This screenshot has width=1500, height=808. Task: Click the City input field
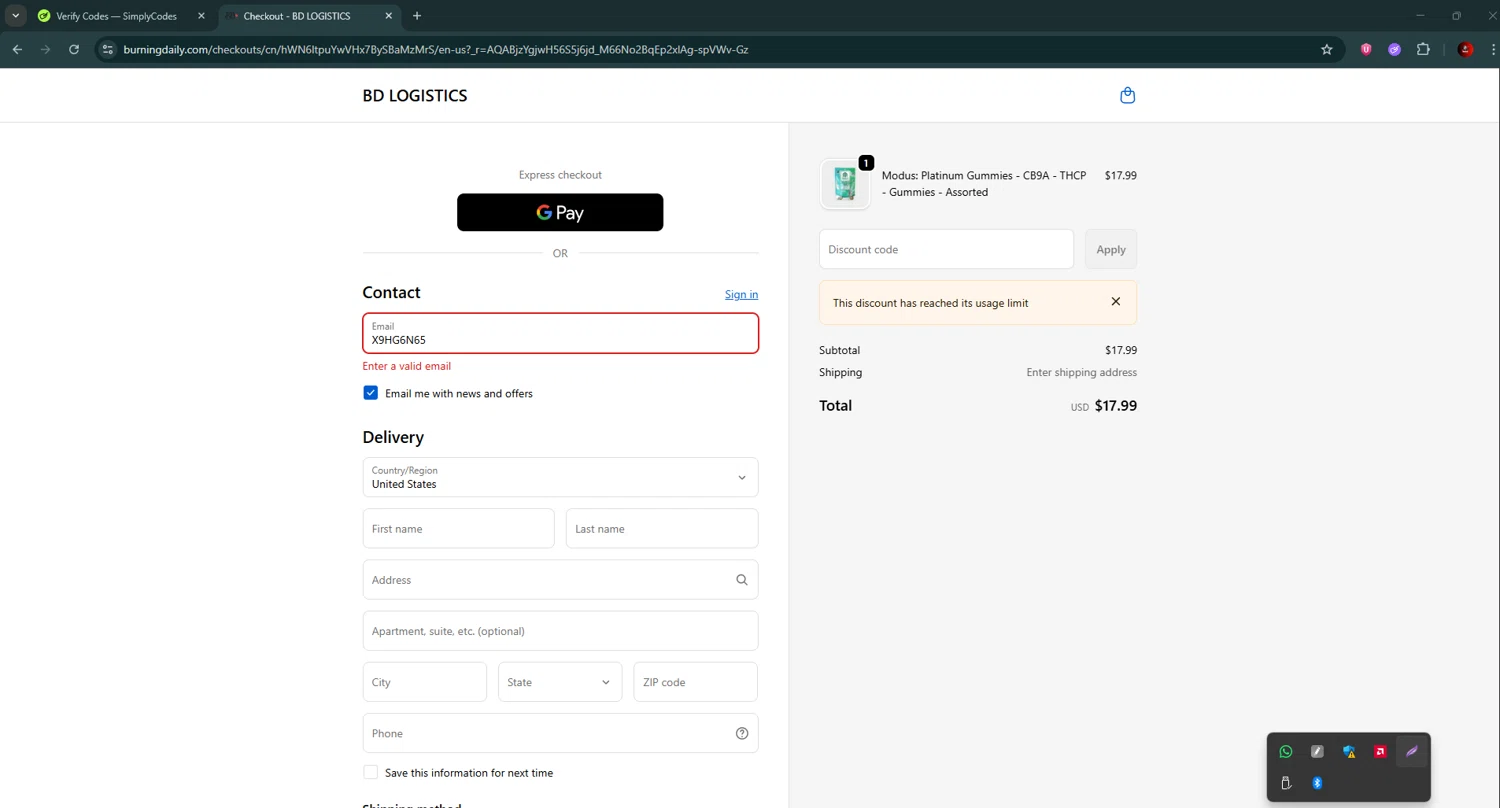(424, 682)
